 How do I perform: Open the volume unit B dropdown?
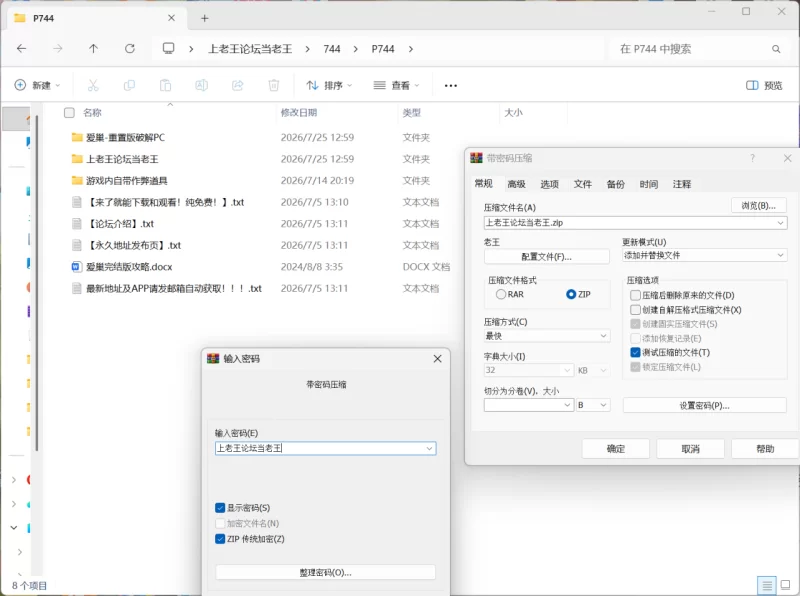point(593,405)
